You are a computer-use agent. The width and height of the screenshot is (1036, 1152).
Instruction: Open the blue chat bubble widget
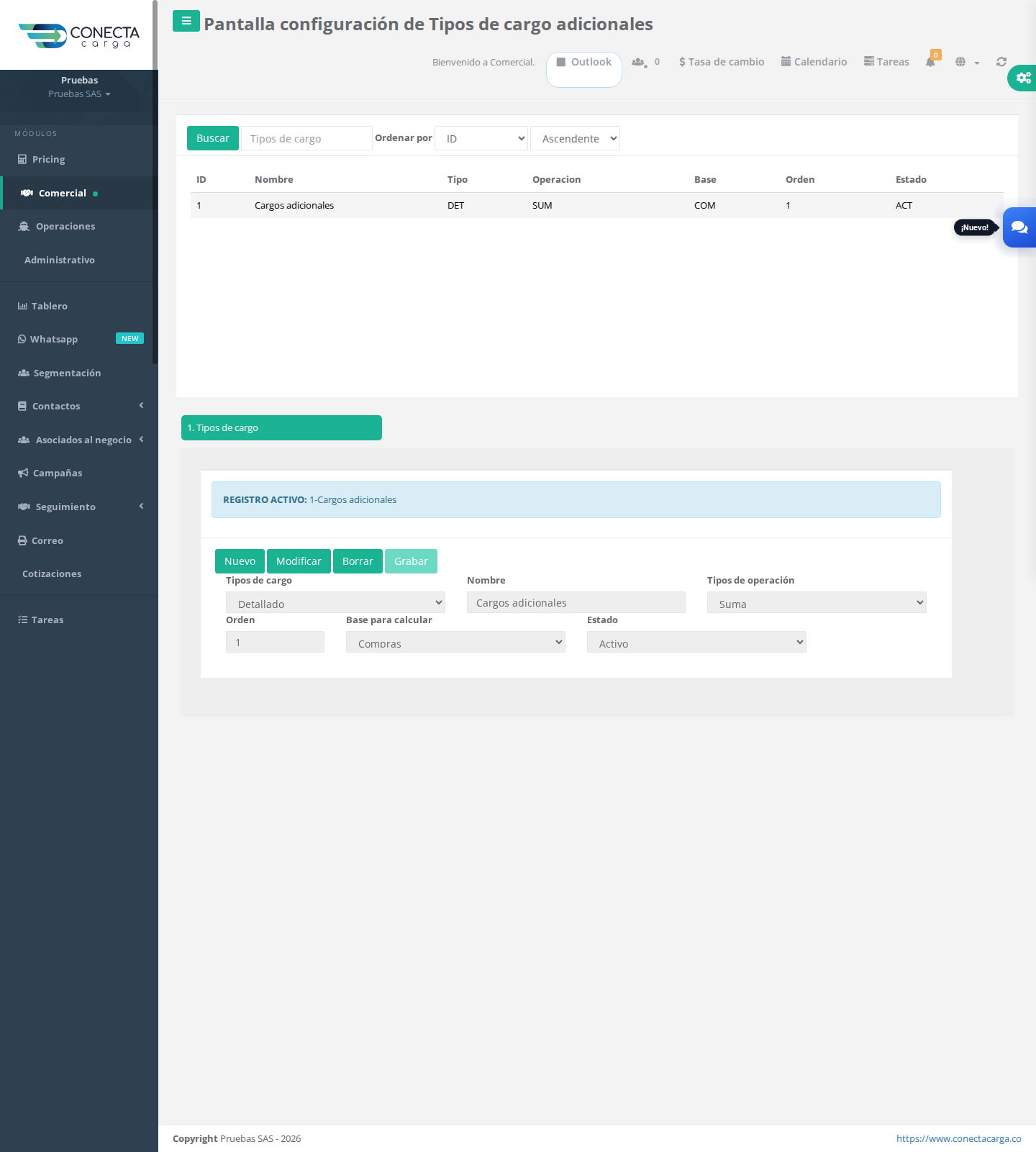pos(1019,227)
